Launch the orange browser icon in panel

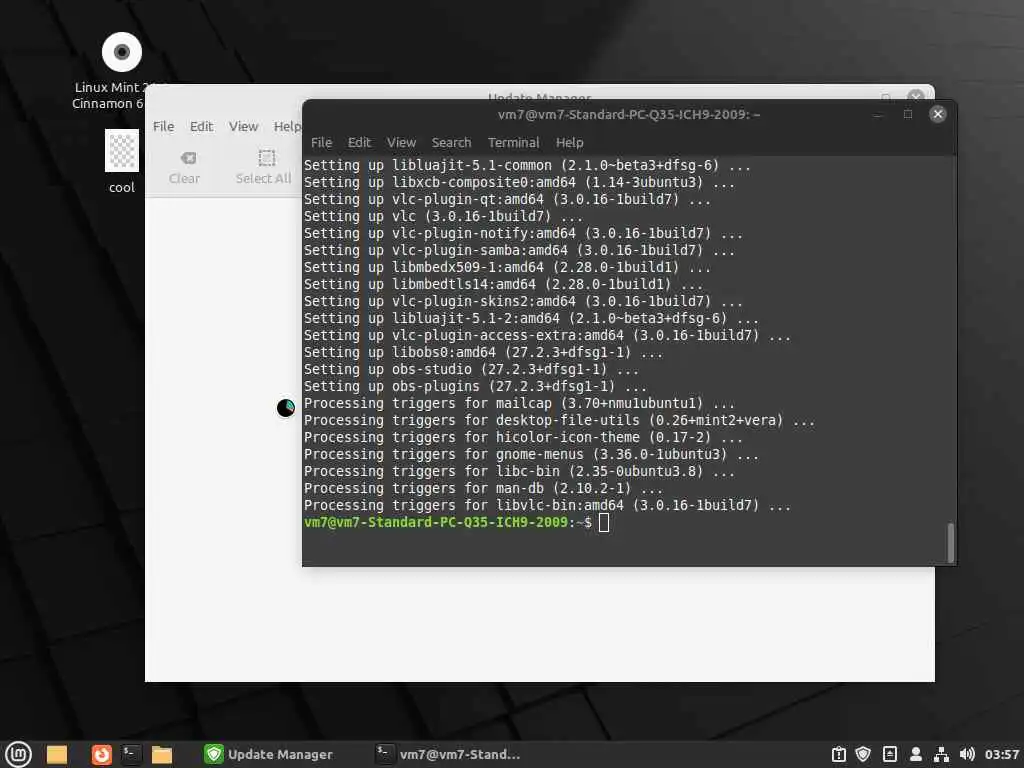[x=101, y=754]
